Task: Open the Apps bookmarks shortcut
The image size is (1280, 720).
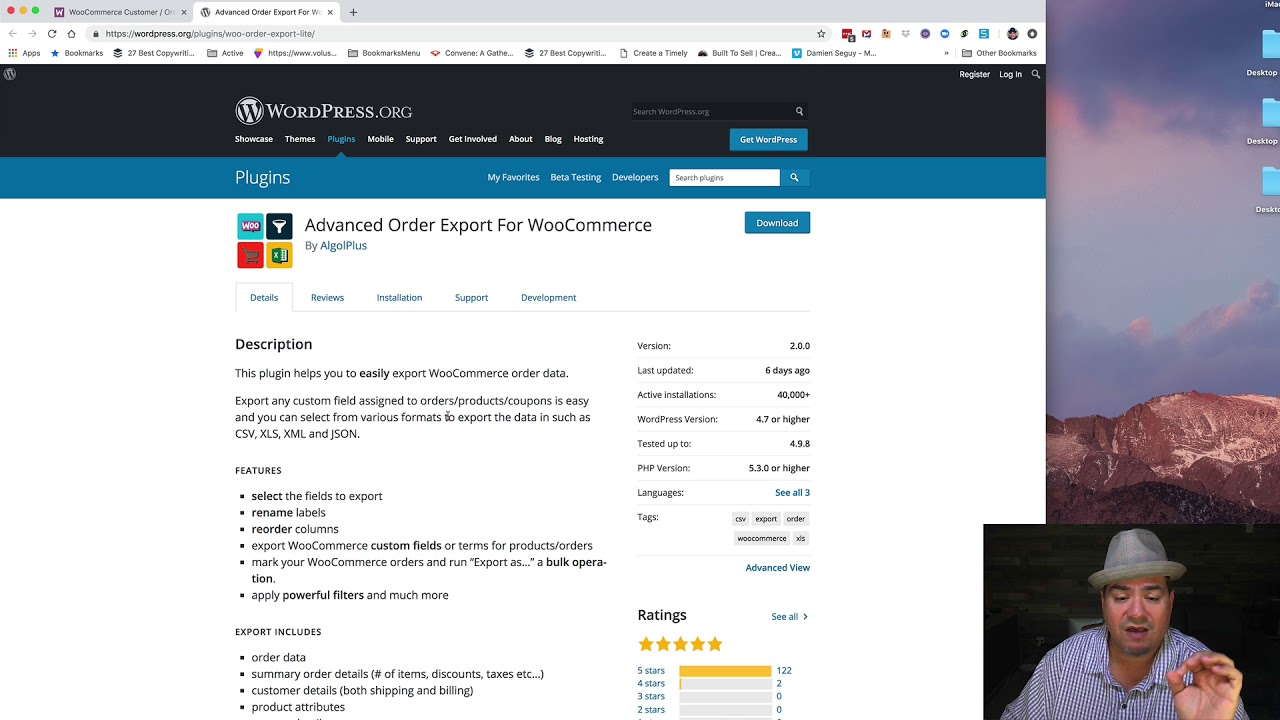Action: (x=24, y=53)
